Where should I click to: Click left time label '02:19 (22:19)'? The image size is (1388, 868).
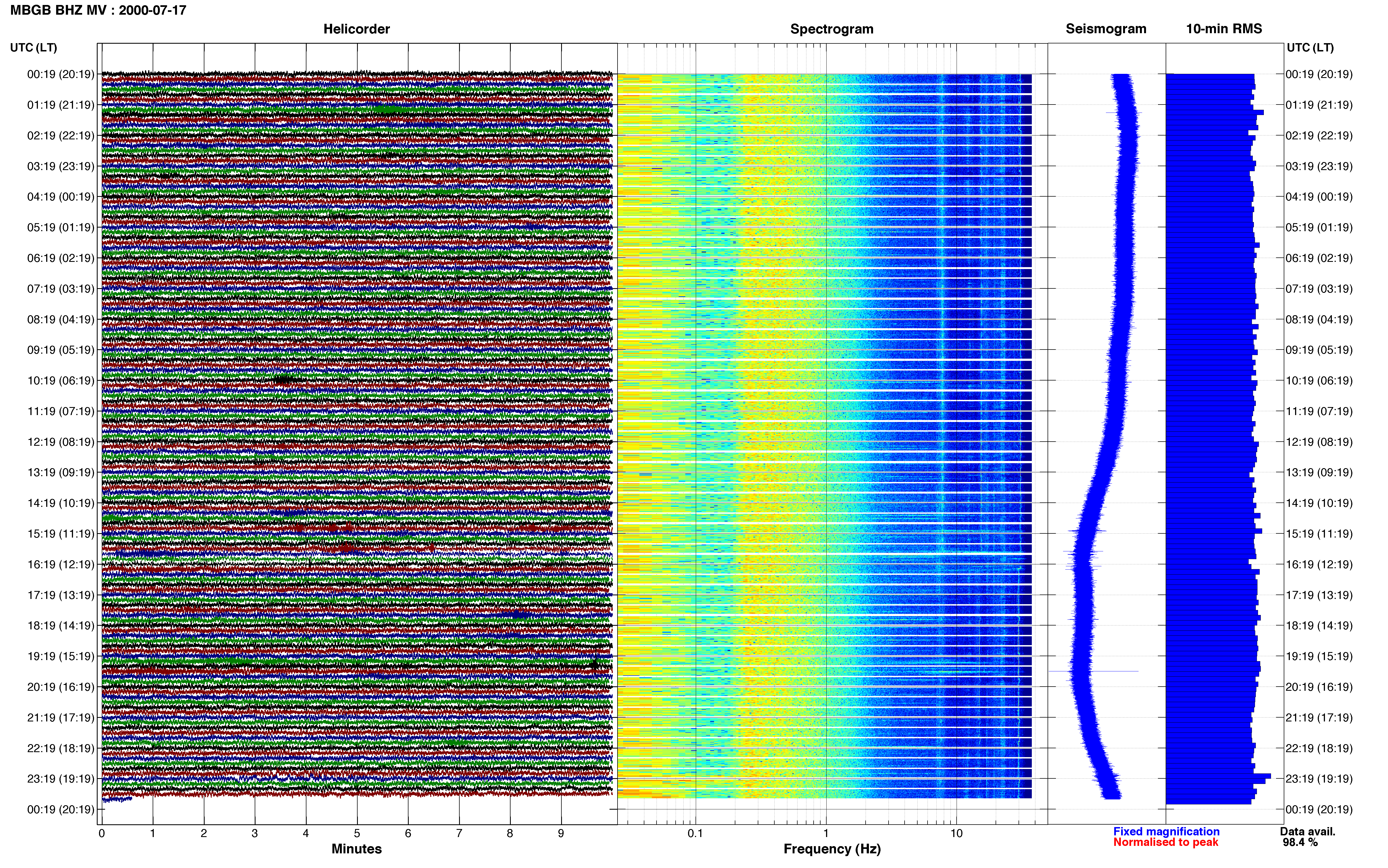coord(60,135)
